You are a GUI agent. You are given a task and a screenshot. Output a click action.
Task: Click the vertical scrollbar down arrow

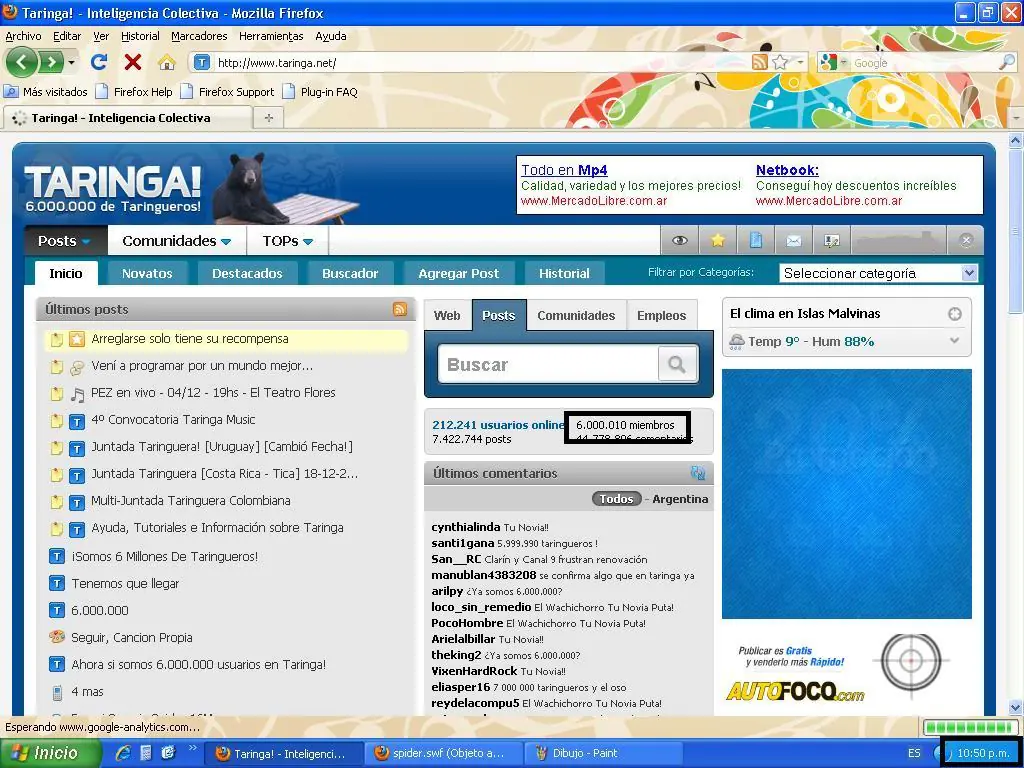tap(1016, 707)
